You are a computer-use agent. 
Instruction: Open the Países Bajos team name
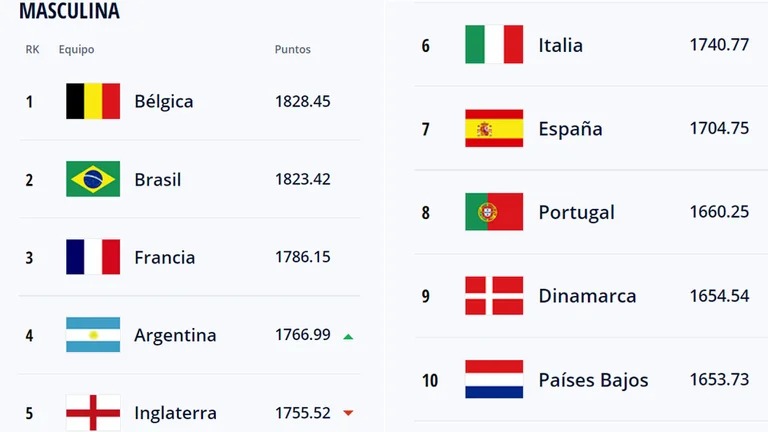click(593, 380)
